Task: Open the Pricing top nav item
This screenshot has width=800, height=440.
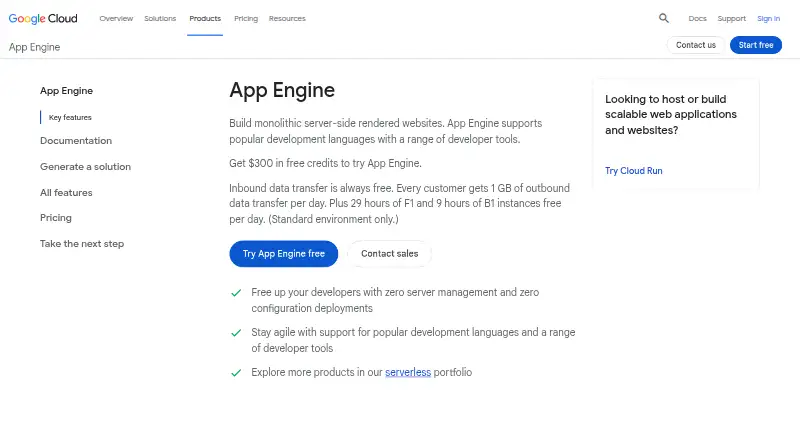Action: click(246, 18)
